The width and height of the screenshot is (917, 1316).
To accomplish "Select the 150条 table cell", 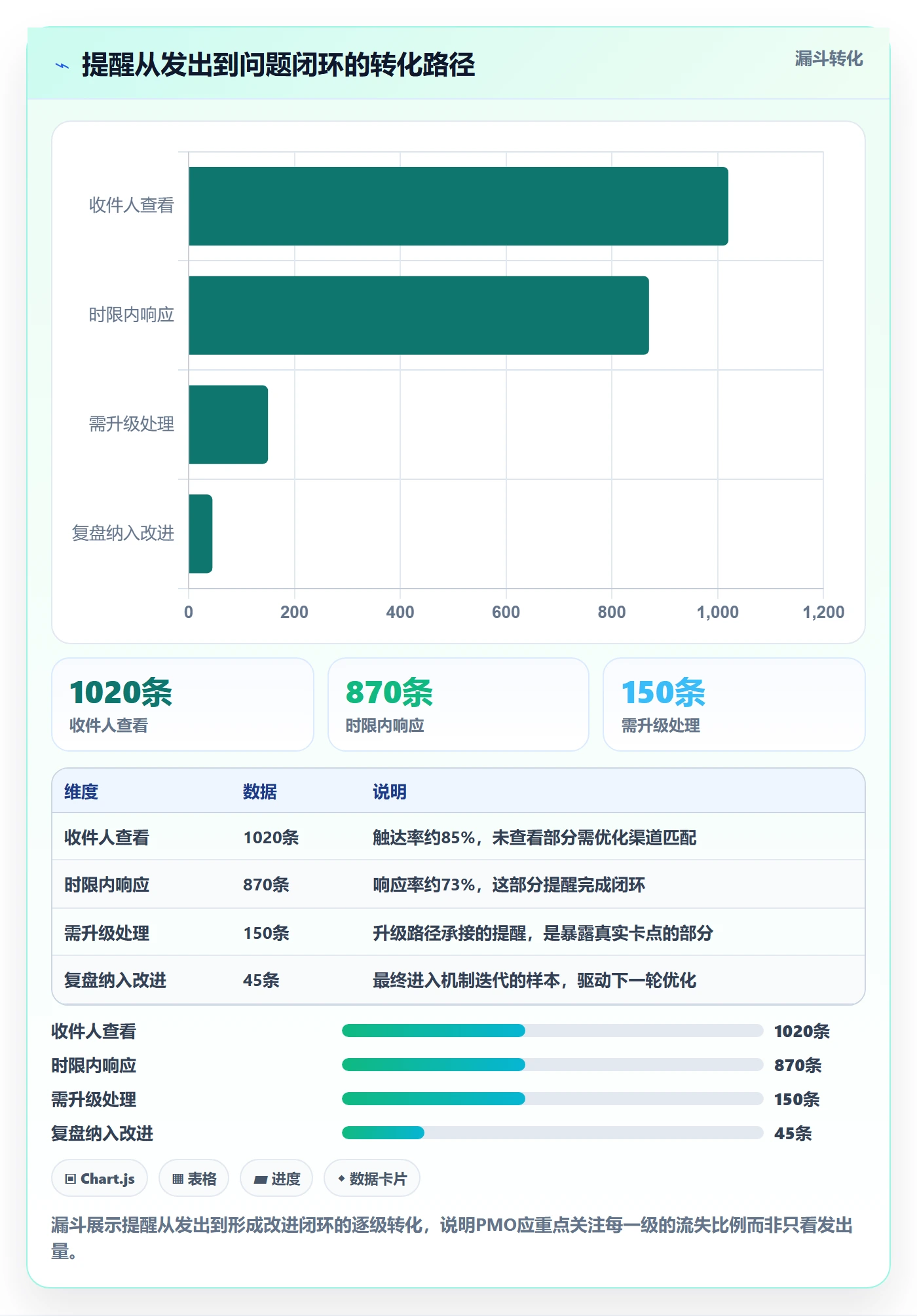I will pos(267,933).
